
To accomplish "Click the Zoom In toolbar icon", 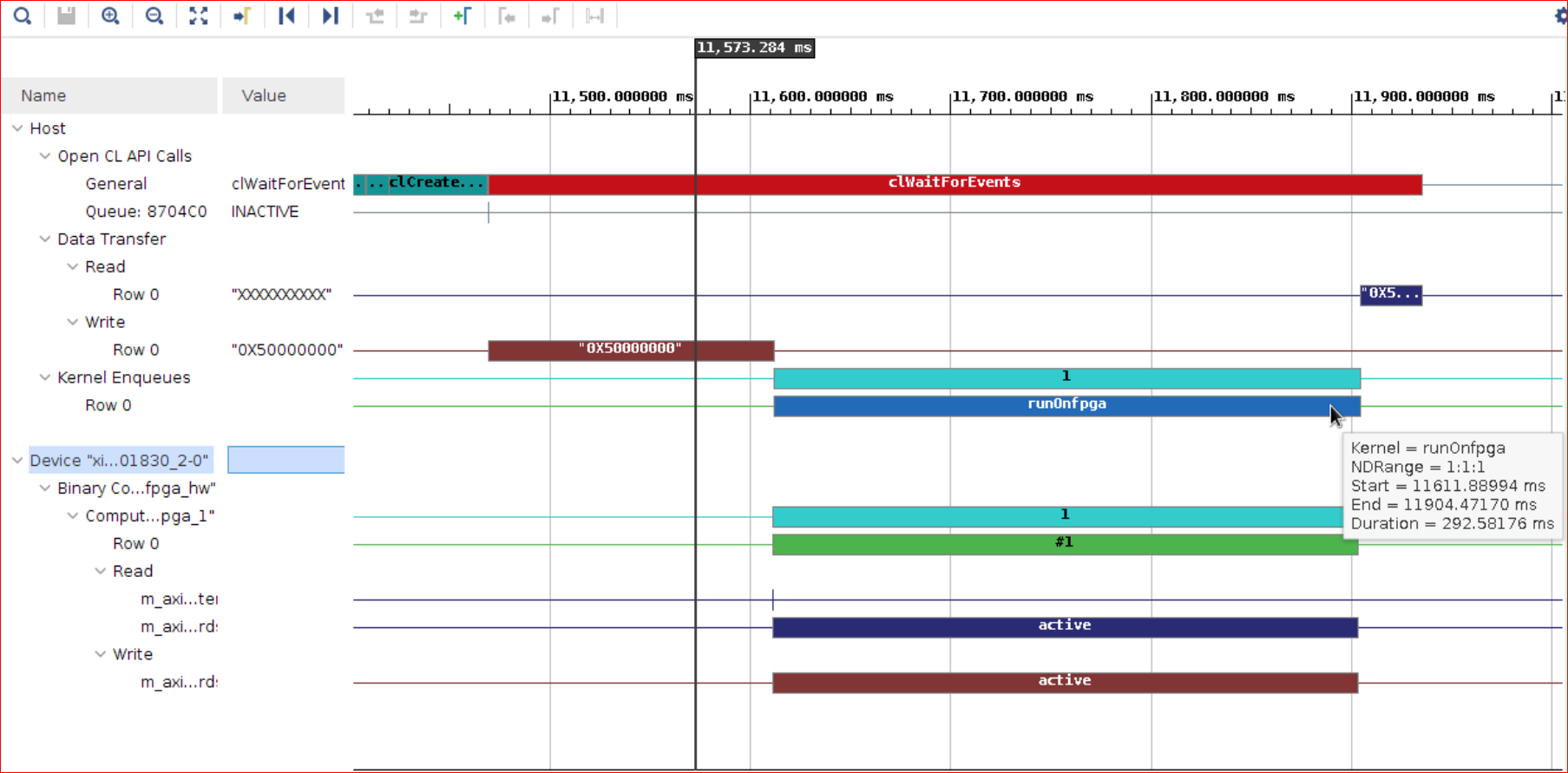I will pos(110,16).
